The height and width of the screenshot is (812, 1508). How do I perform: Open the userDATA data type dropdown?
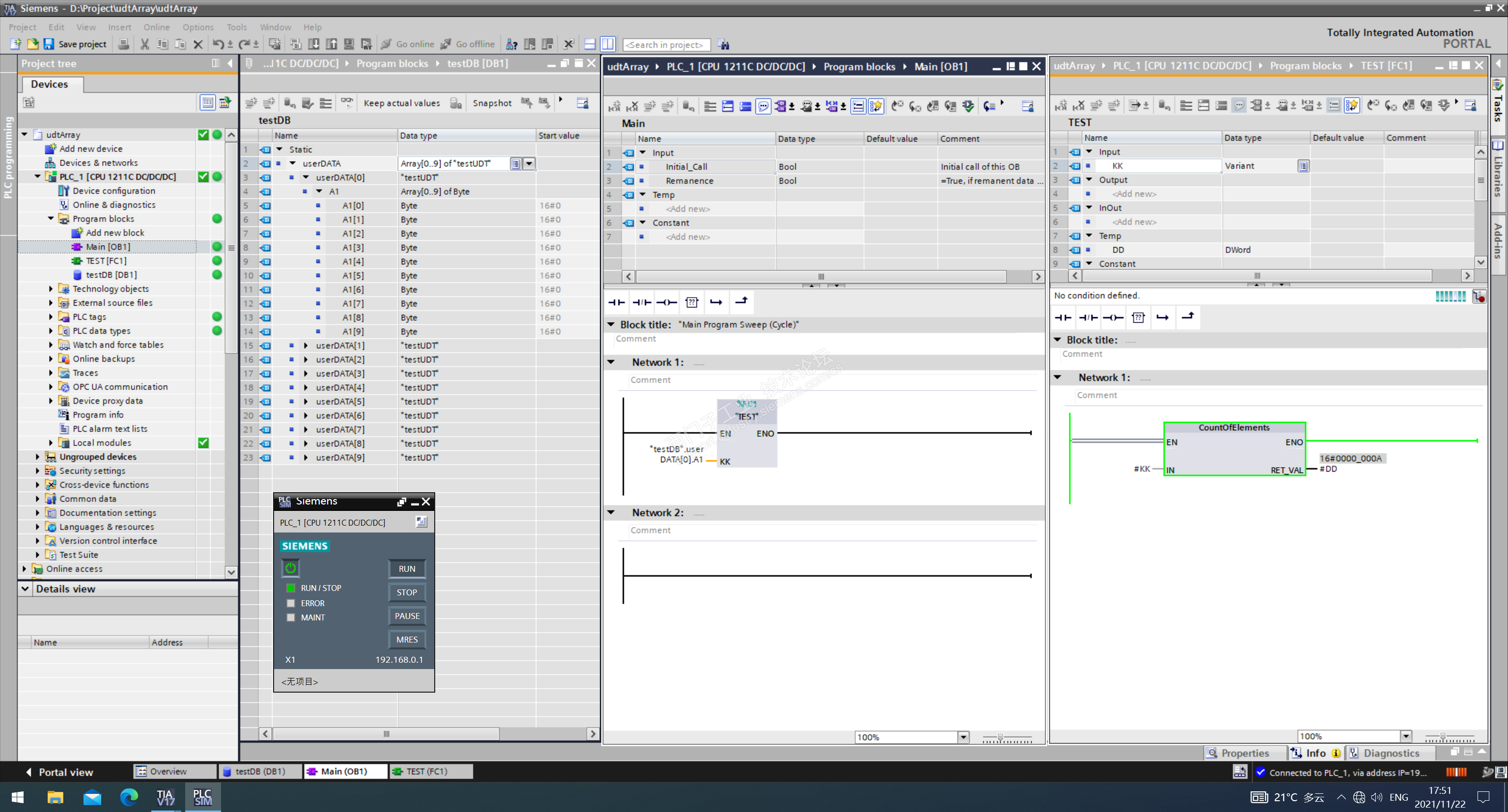(x=529, y=164)
